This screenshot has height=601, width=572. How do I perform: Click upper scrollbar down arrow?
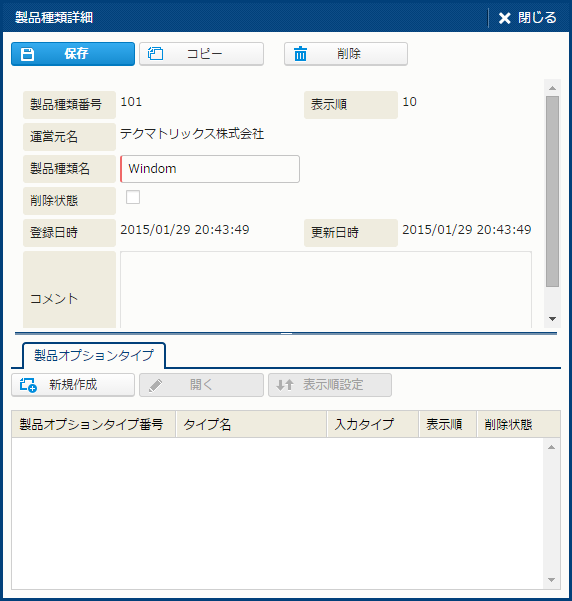pyautogui.click(x=552, y=319)
